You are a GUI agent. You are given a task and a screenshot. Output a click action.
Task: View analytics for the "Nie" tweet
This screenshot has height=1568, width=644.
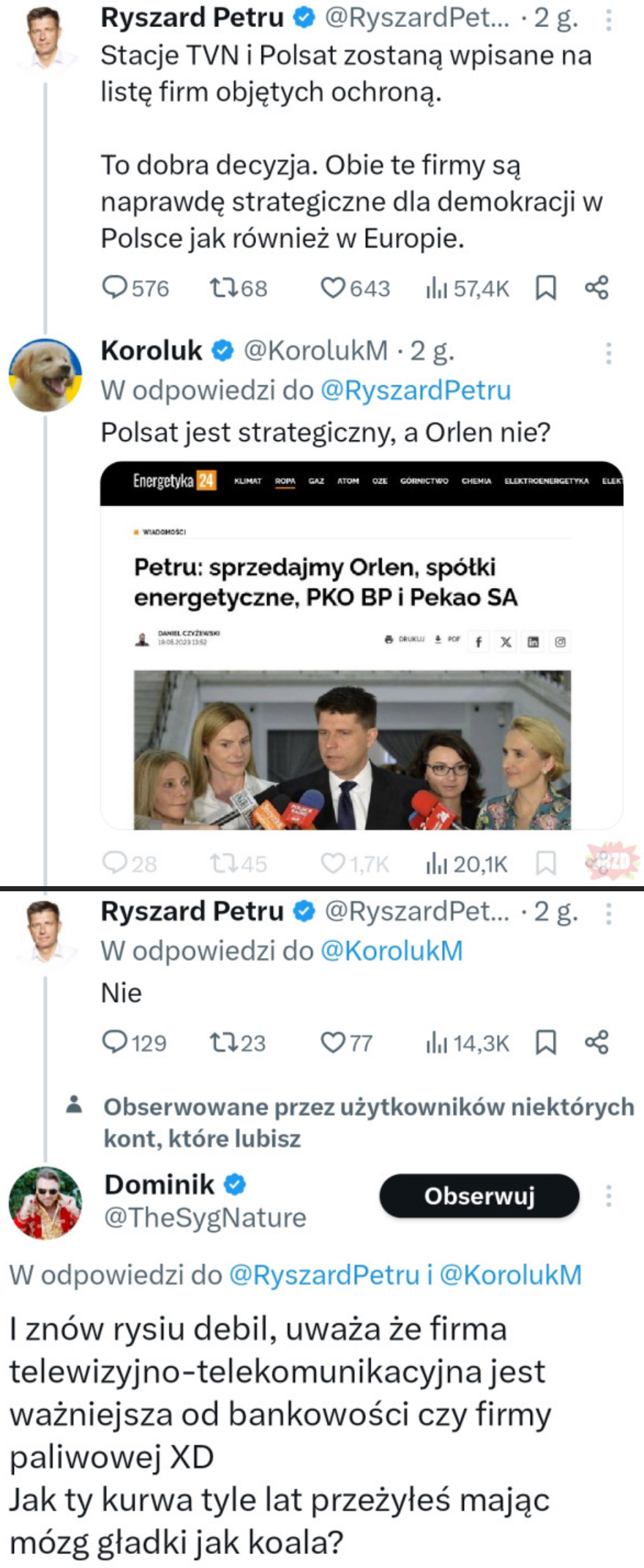click(x=437, y=1042)
